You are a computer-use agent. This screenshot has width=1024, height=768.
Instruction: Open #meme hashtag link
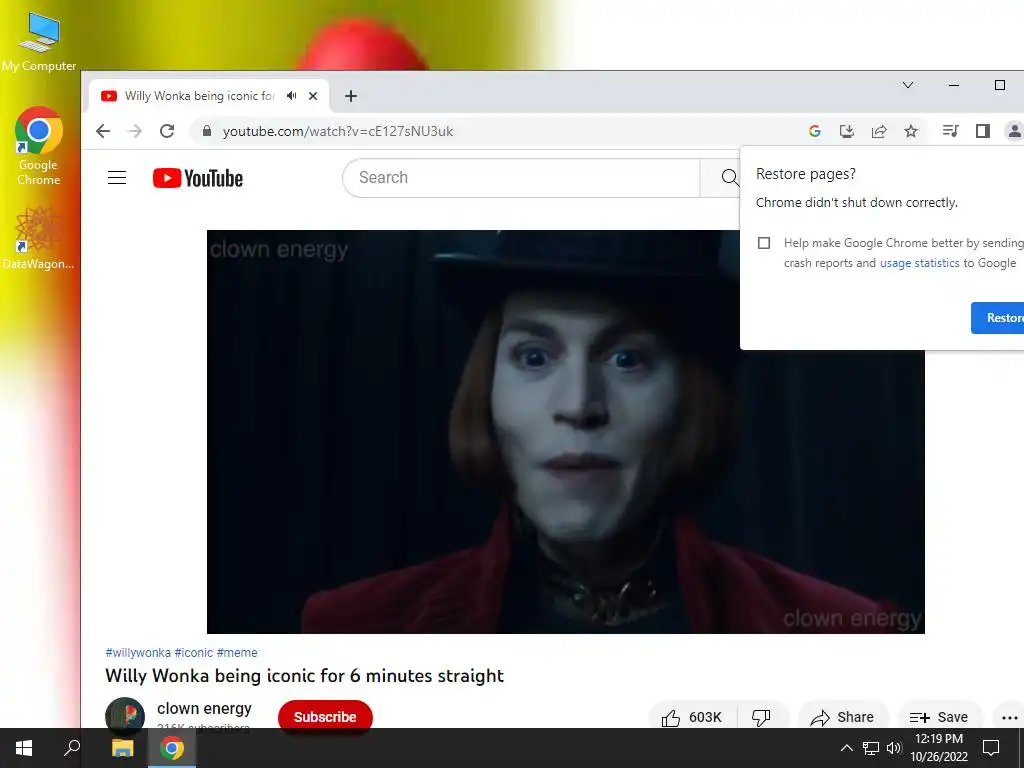(x=237, y=652)
